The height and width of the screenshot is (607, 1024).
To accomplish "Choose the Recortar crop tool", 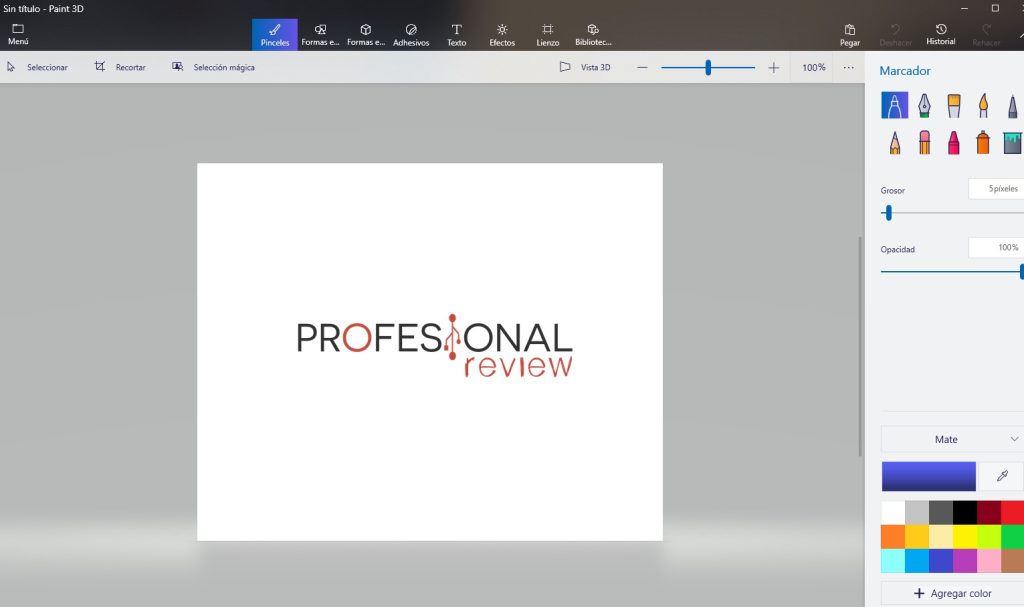I will [x=120, y=67].
